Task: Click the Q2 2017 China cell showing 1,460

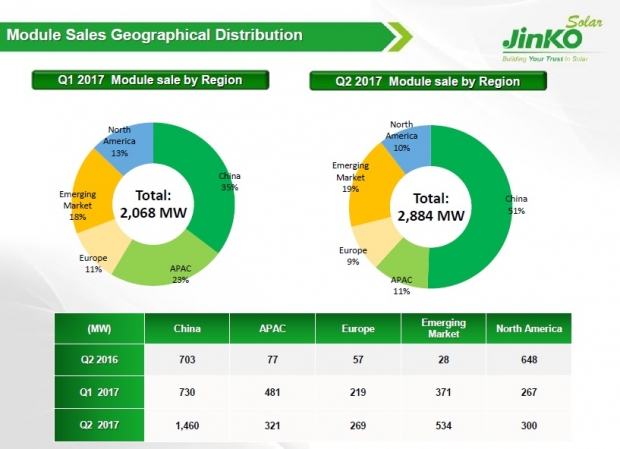Action: (187, 423)
